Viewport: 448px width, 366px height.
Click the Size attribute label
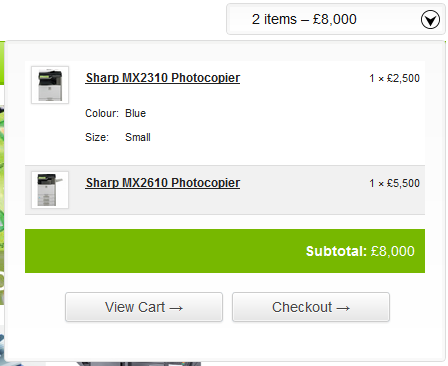click(x=97, y=137)
